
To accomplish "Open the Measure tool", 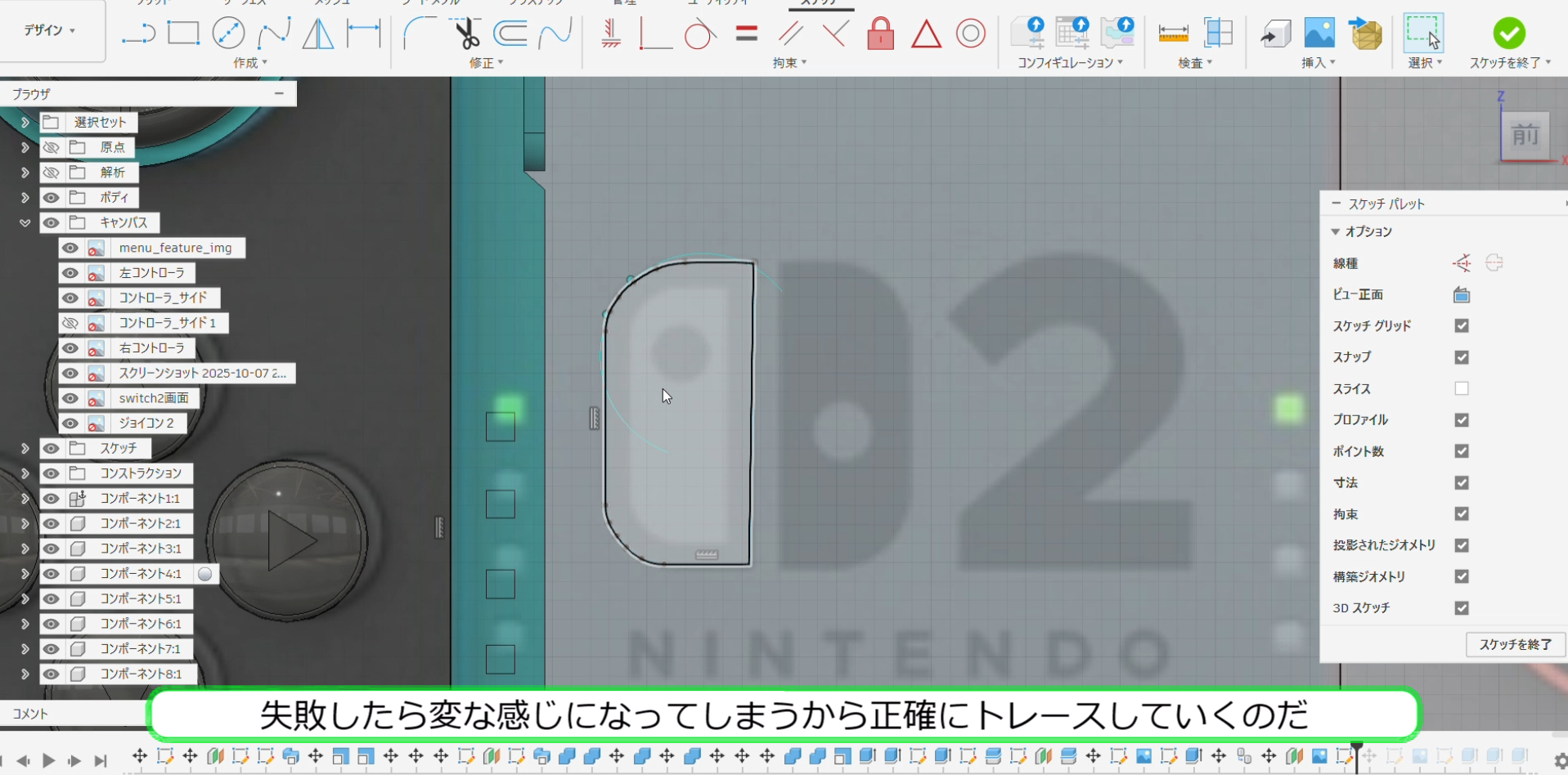I will (x=1173, y=34).
